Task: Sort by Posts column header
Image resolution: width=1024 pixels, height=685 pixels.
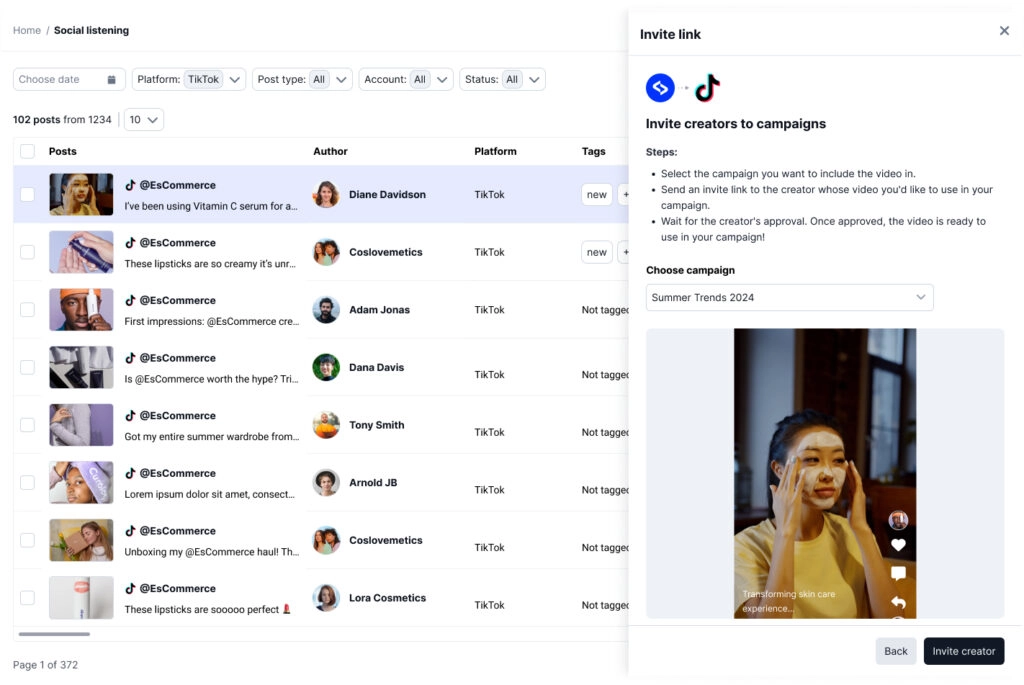Action: pos(63,151)
